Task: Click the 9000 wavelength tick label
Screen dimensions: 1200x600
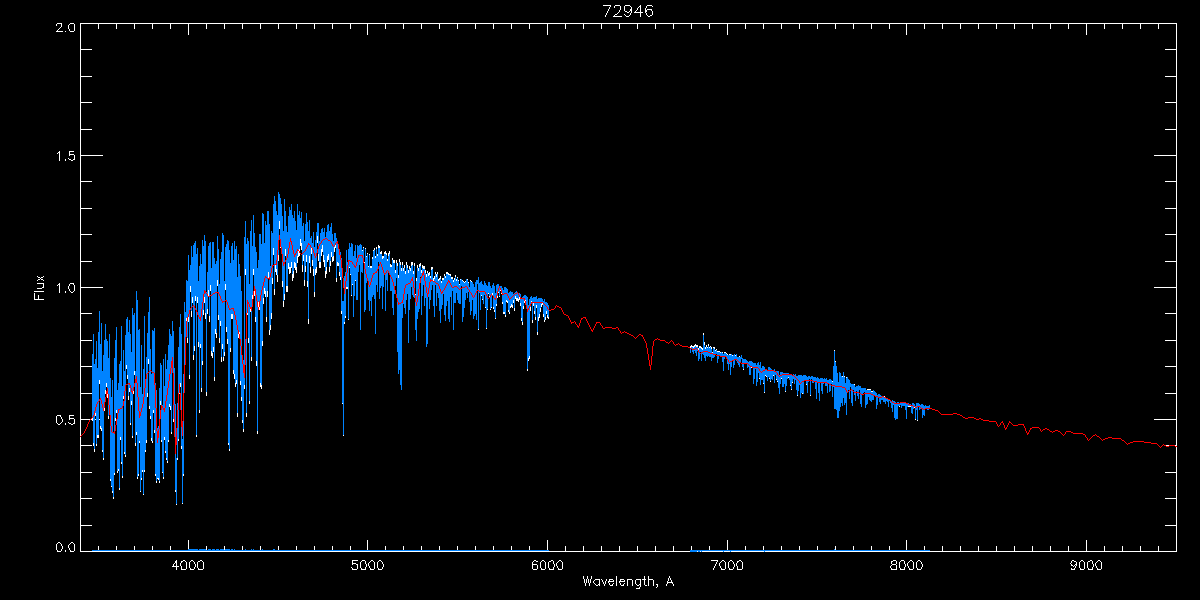Action: pyautogui.click(x=1087, y=563)
